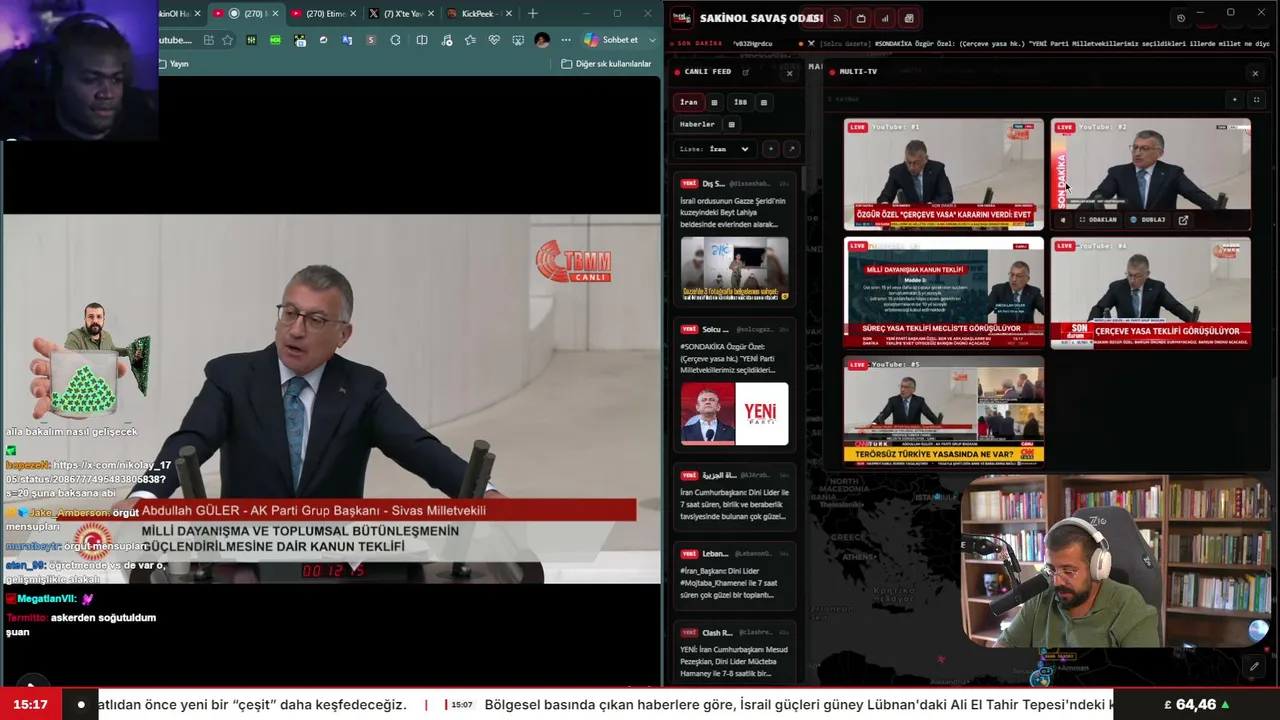This screenshot has width=1280, height=720.
Task: Expand the chevron next to Sohbet et
Action: click(652, 40)
